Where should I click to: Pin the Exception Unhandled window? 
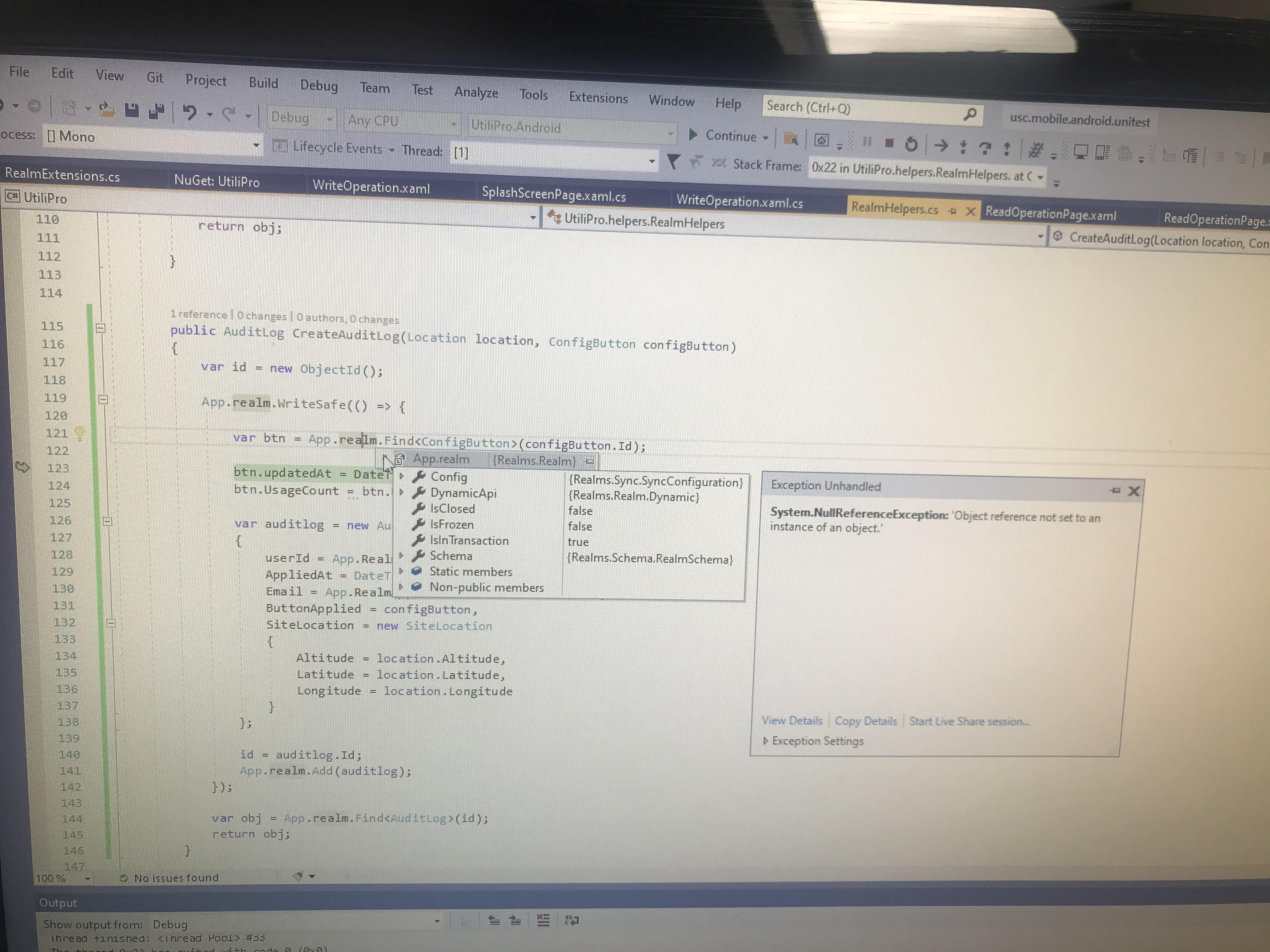(x=1114, y=491)
